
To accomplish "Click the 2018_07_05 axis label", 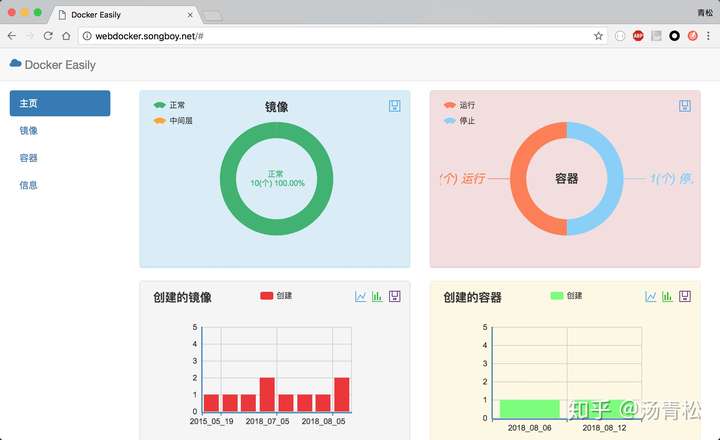I will coord(267,421).
